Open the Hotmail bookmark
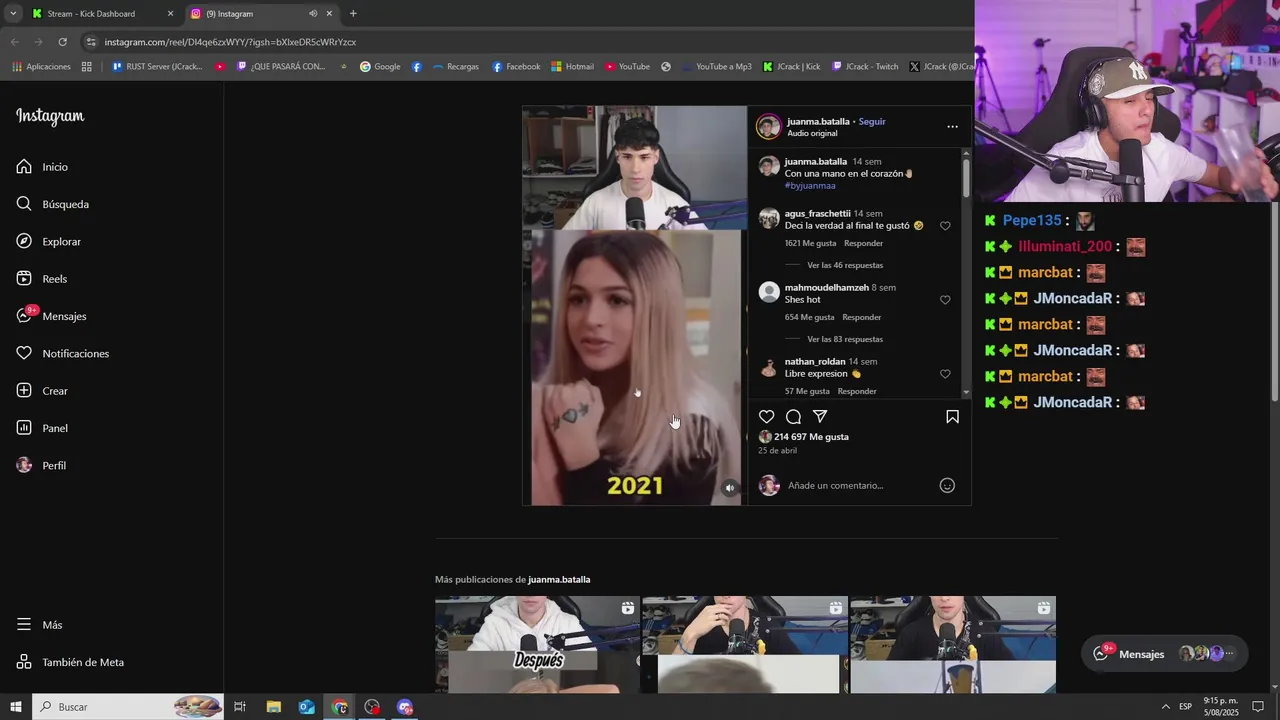 (572, 67)
